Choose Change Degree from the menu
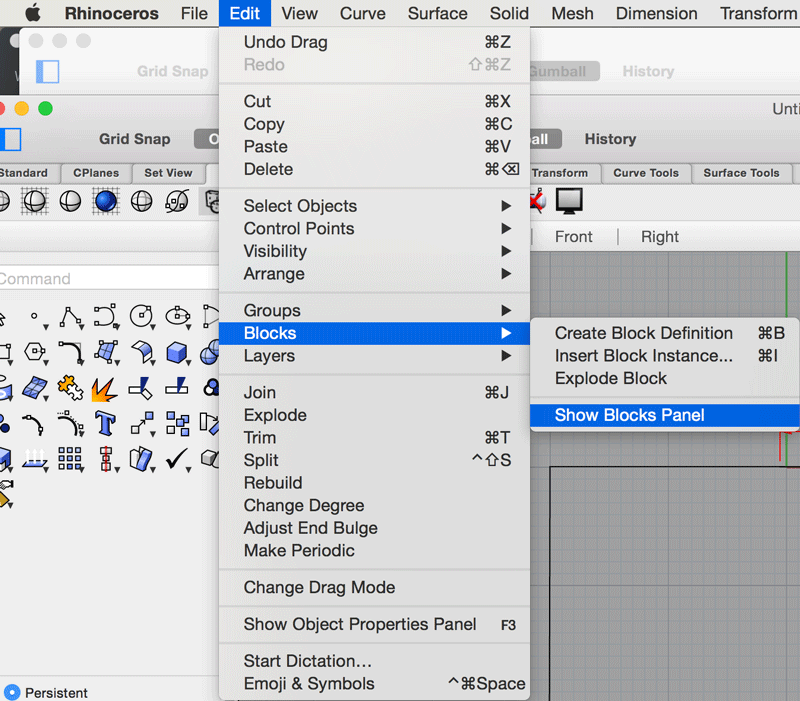 point(374,505)
